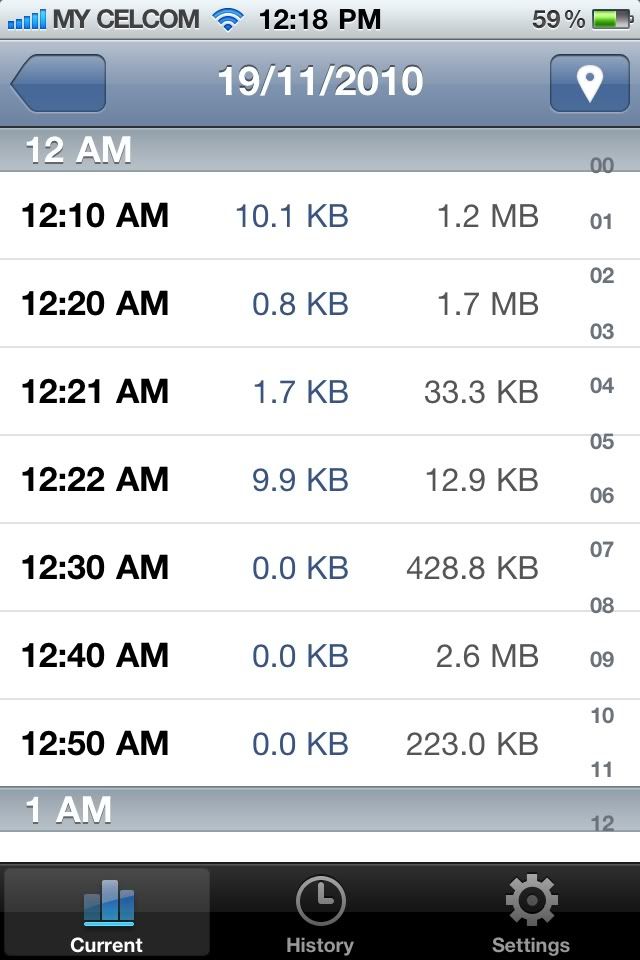Screen dimensions: 640x960
Task: Open the map location pin button
Action: point(589,83)
